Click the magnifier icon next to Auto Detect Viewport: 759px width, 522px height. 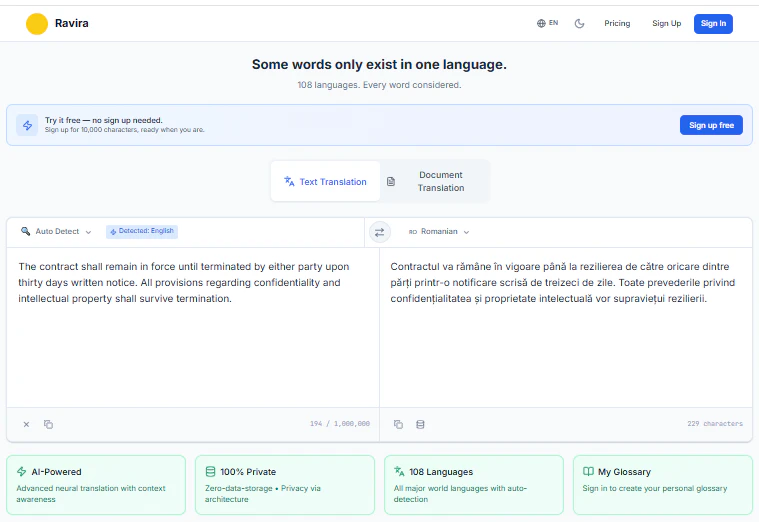coord(25,231)
